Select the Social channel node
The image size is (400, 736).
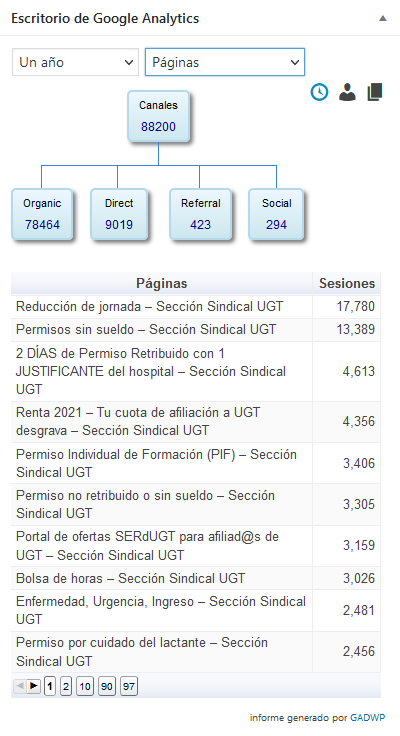coord(277,214)
